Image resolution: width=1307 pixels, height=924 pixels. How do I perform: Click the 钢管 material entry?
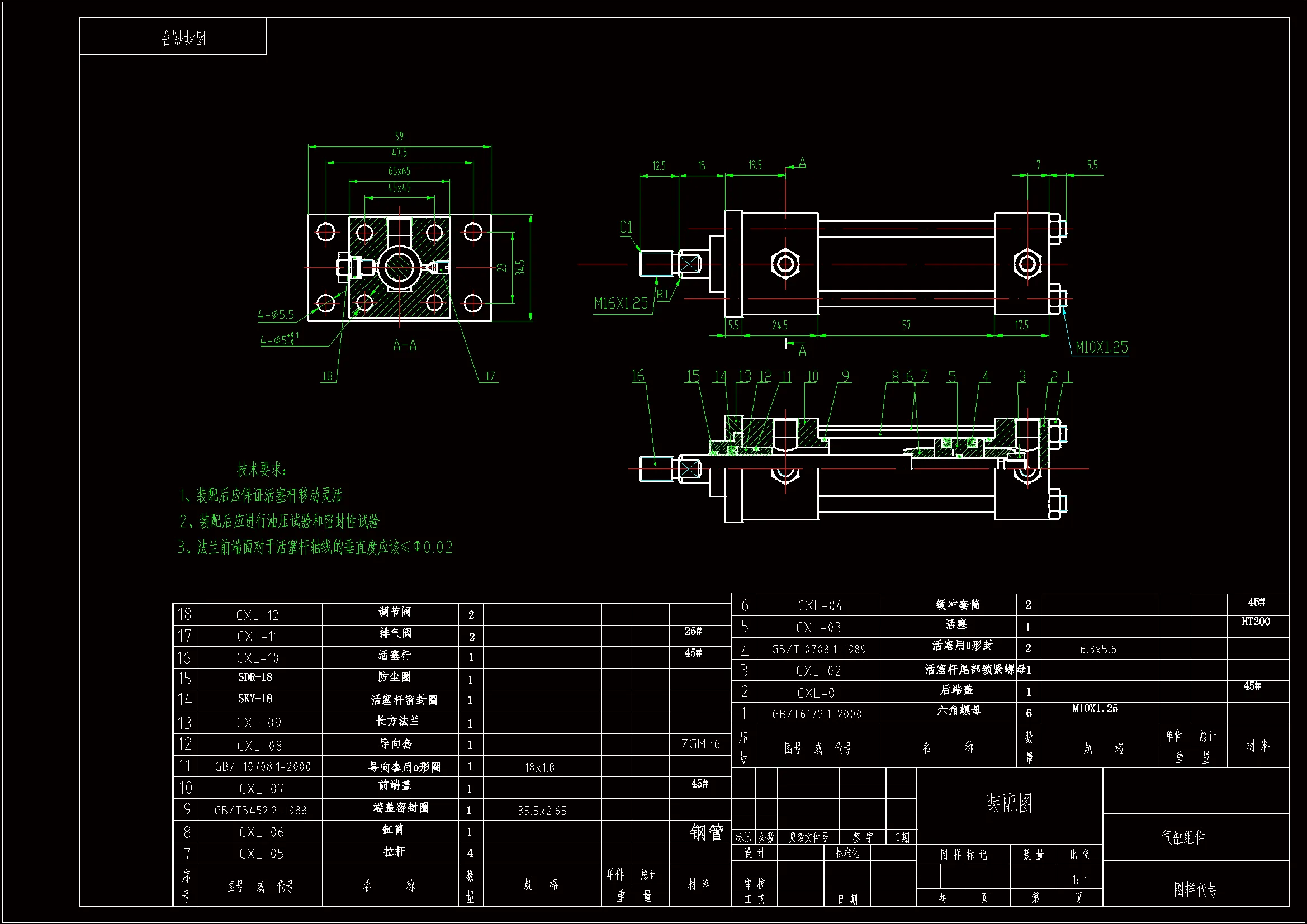(x=706, y=832)
